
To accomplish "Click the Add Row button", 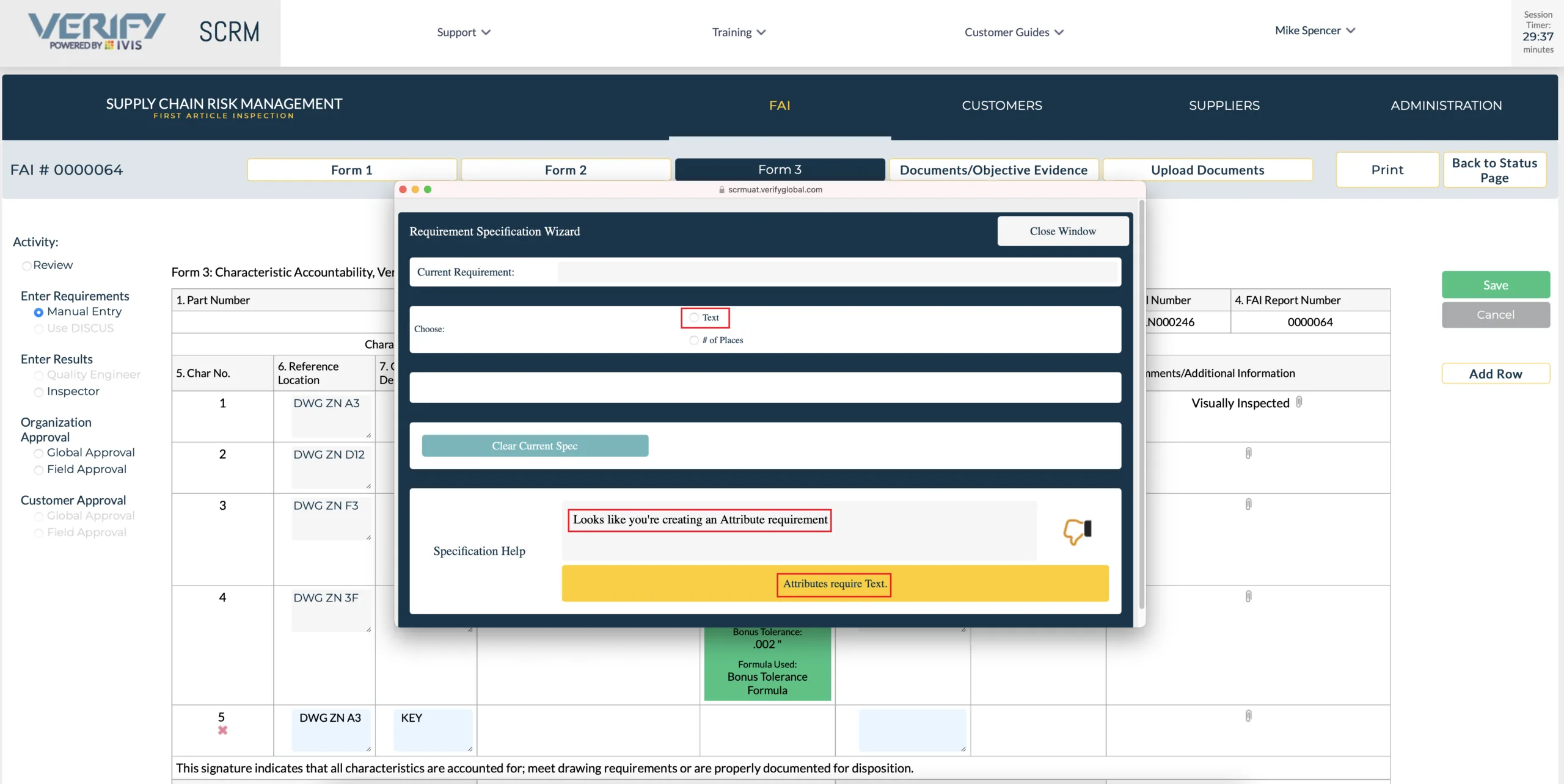I will (1496, 374).
